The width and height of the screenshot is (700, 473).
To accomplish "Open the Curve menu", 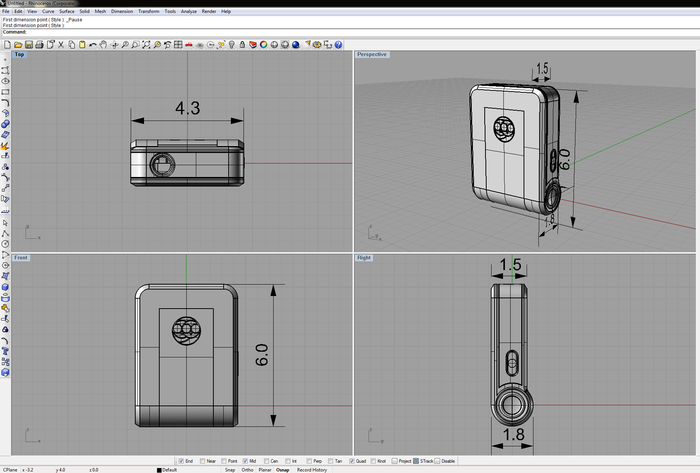I will 48,12.
